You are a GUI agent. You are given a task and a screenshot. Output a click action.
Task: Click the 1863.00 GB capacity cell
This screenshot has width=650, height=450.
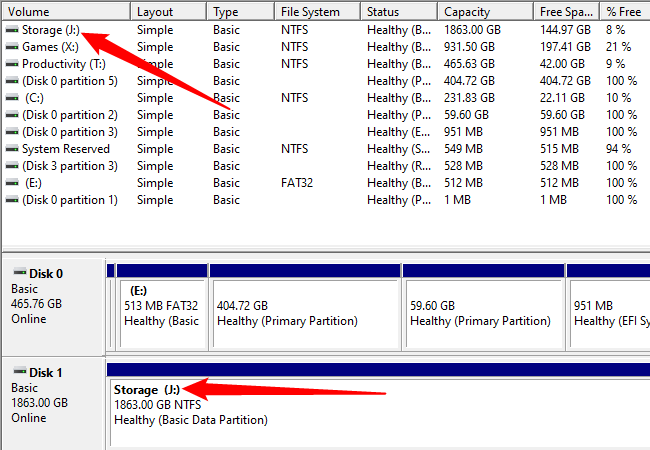tap(472, 30)
